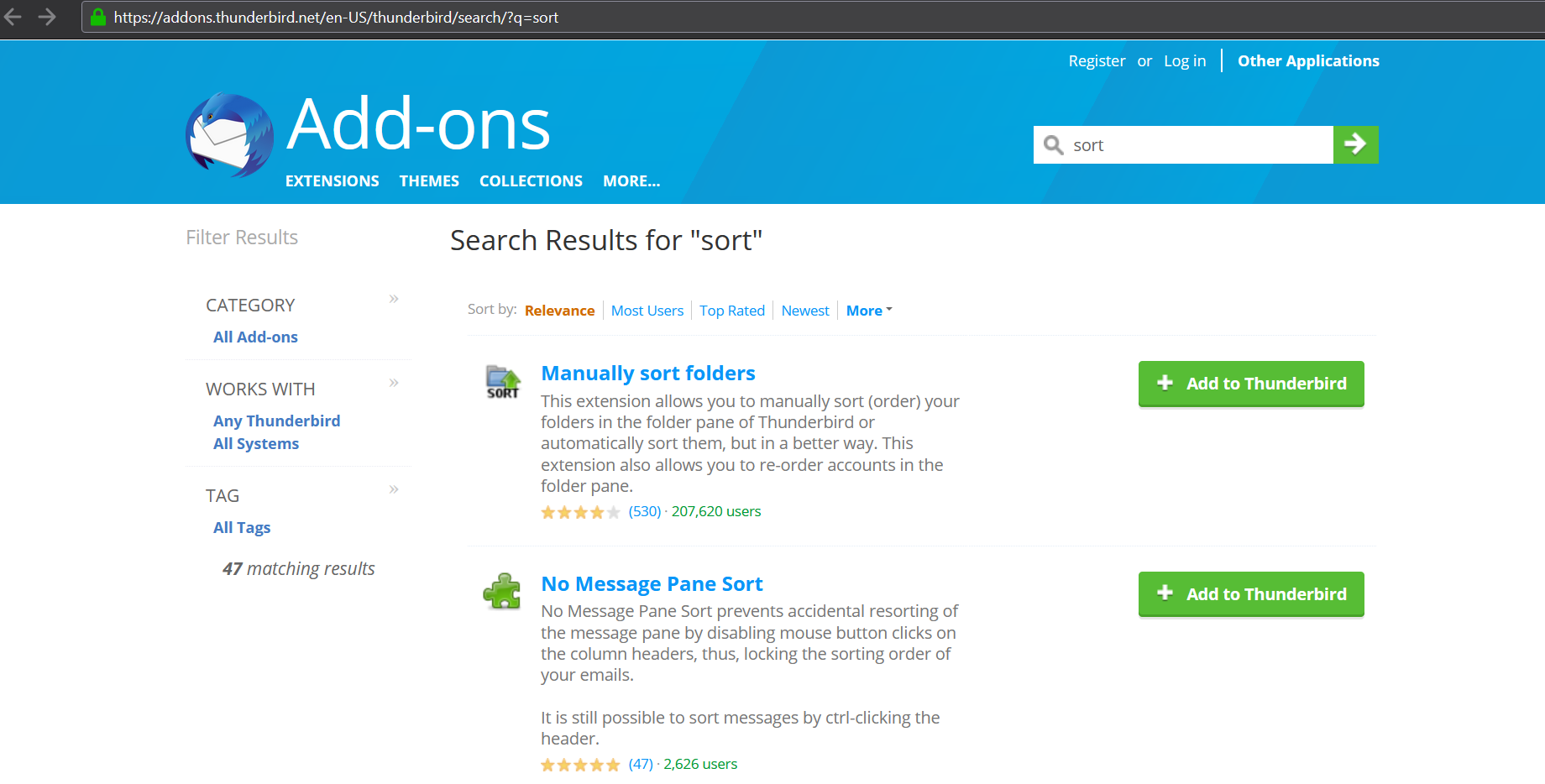The height and width of the screenshot is (784, 1545).
Task: Click the Filter Results heading
Action: pos(242,238)
